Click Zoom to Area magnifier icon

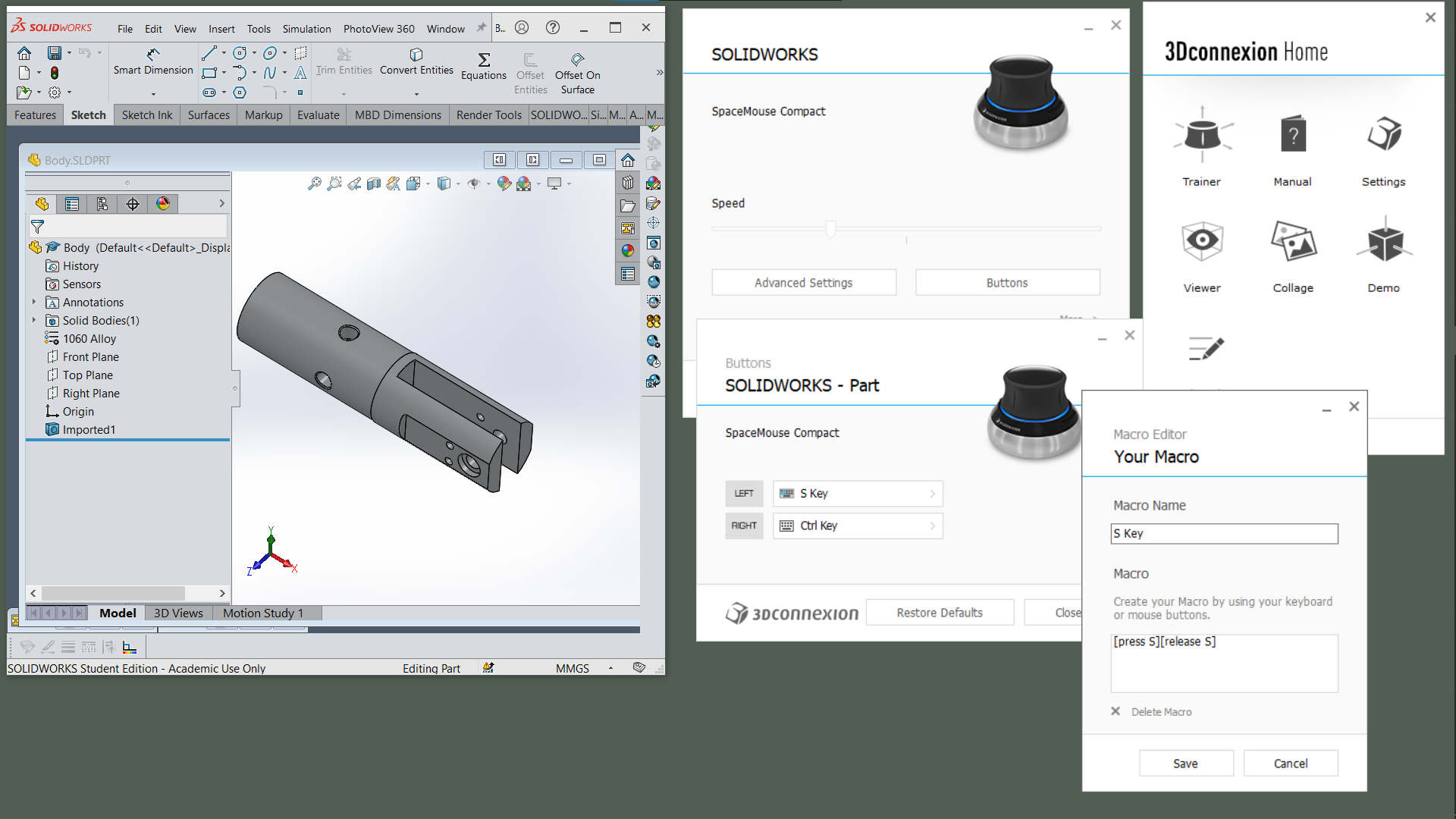(334, 184)
